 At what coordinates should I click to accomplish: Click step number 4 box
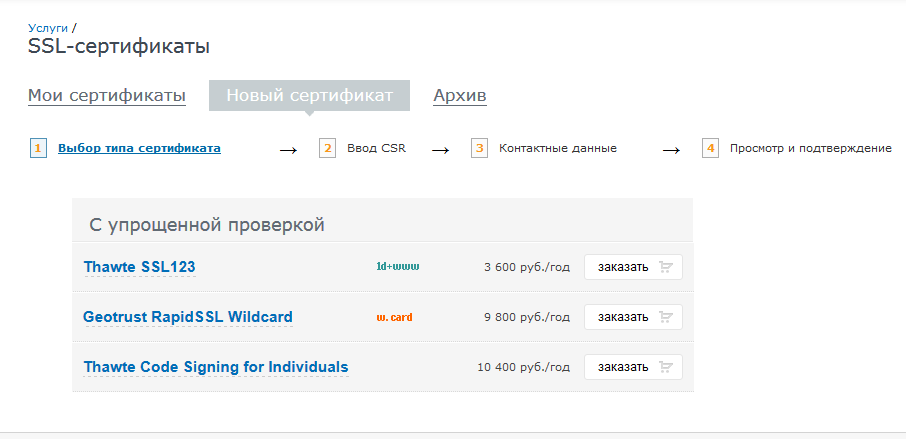[x=711, y=148]
